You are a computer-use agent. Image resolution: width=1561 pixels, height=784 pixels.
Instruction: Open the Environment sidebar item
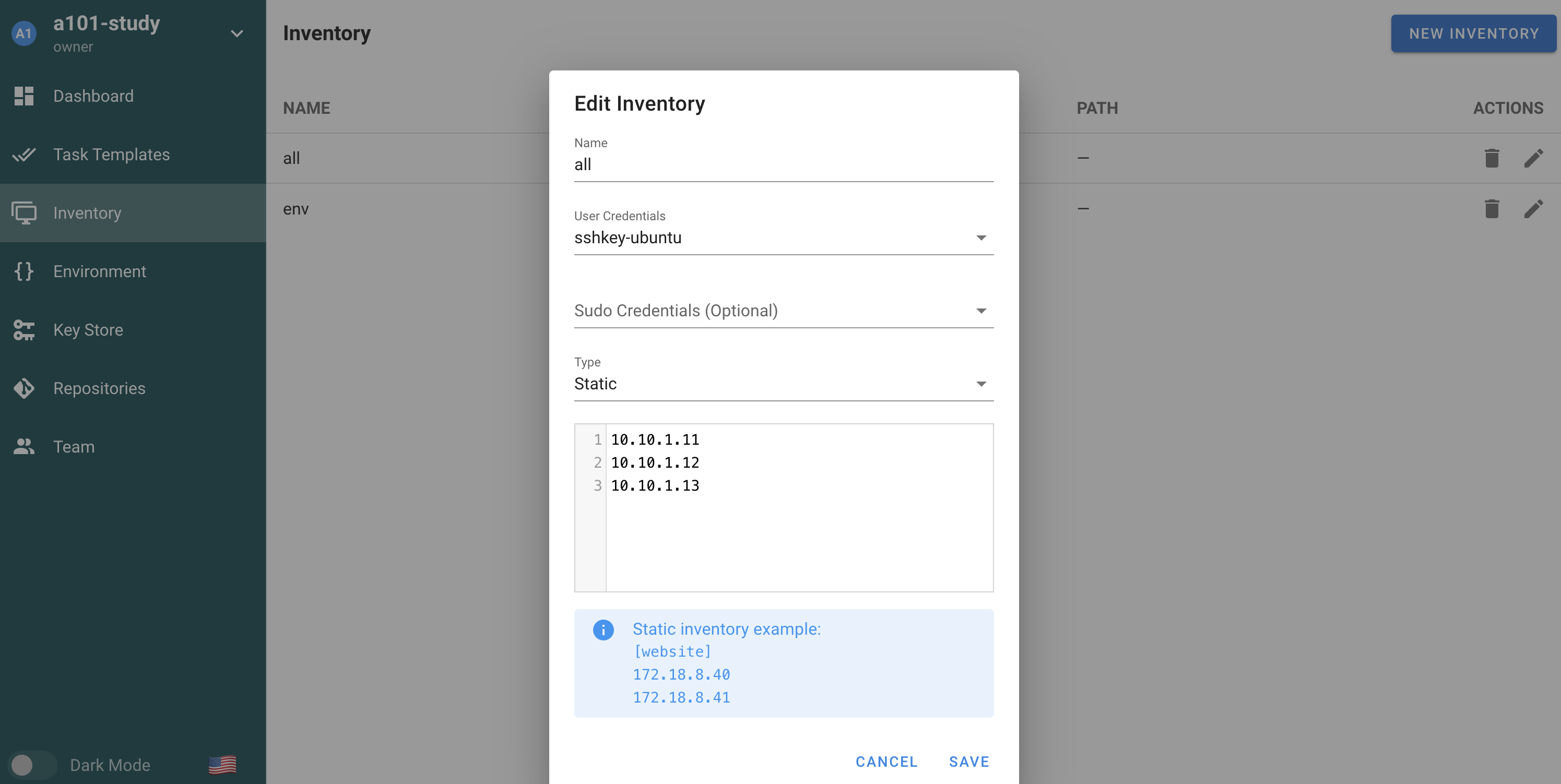99,271
